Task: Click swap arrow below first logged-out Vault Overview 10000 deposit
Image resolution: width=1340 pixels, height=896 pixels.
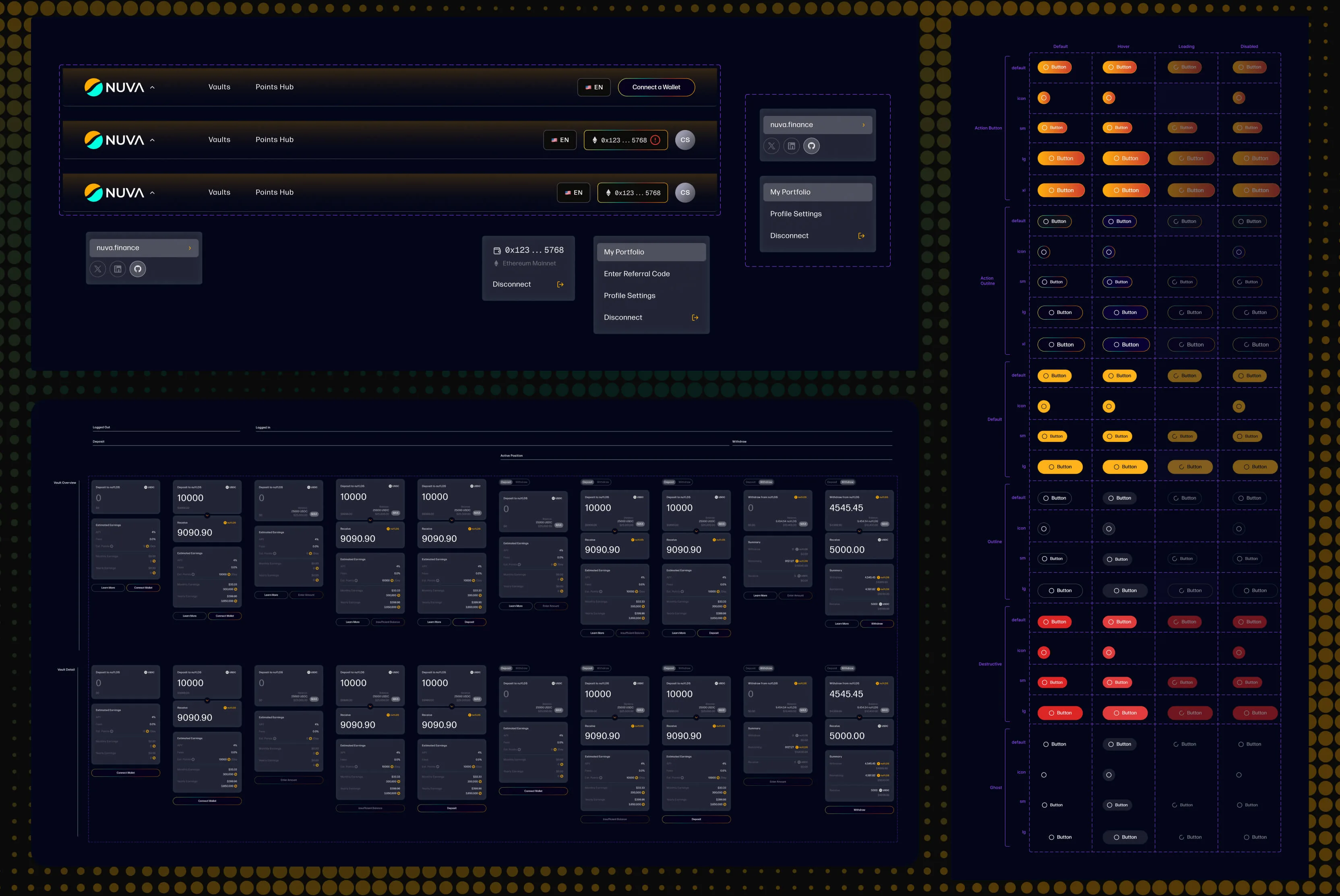Action: [207, 516]
